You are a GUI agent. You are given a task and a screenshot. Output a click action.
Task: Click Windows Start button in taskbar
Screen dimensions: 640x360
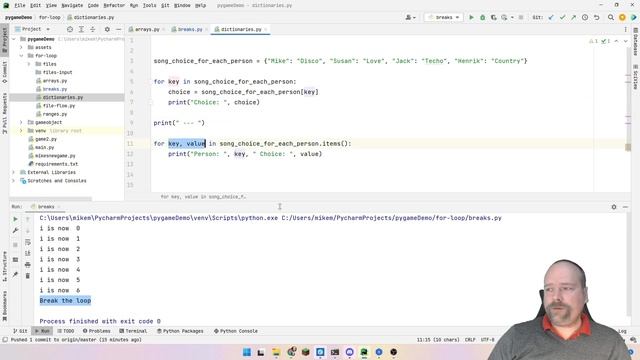pyautogui.click(x=247, y=352)
